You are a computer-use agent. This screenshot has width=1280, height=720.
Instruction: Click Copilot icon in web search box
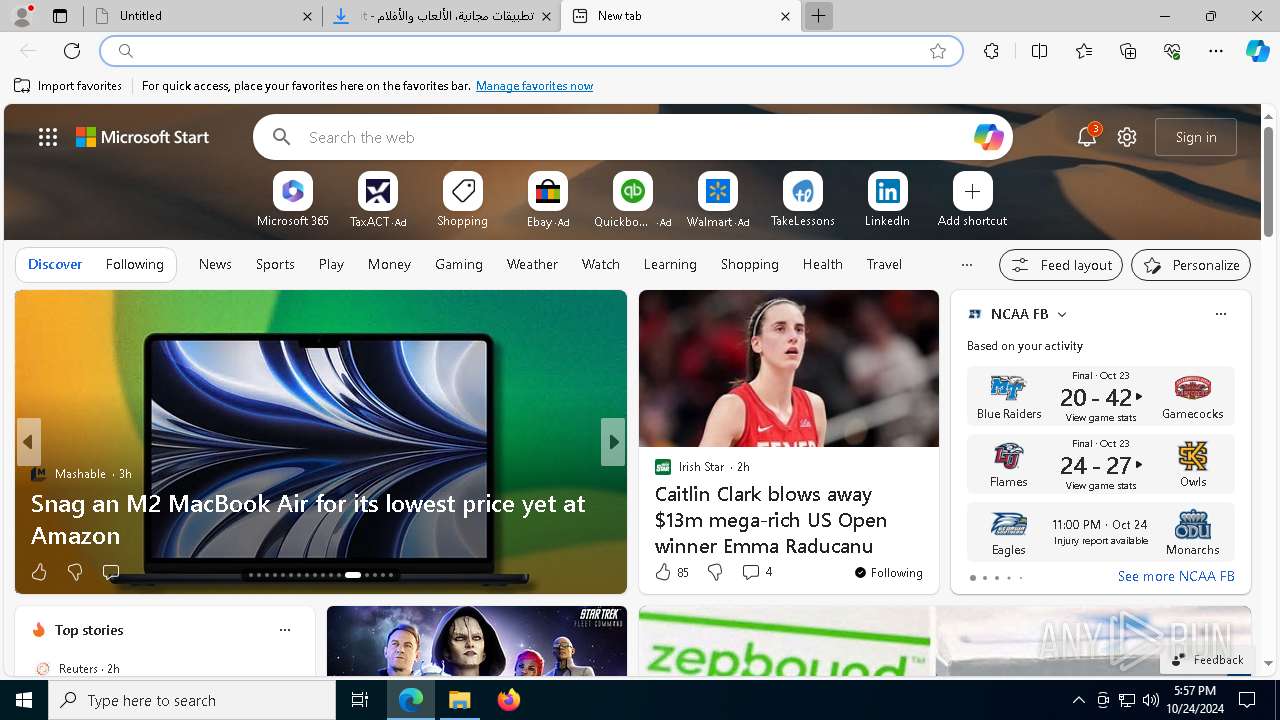point(988,137)
